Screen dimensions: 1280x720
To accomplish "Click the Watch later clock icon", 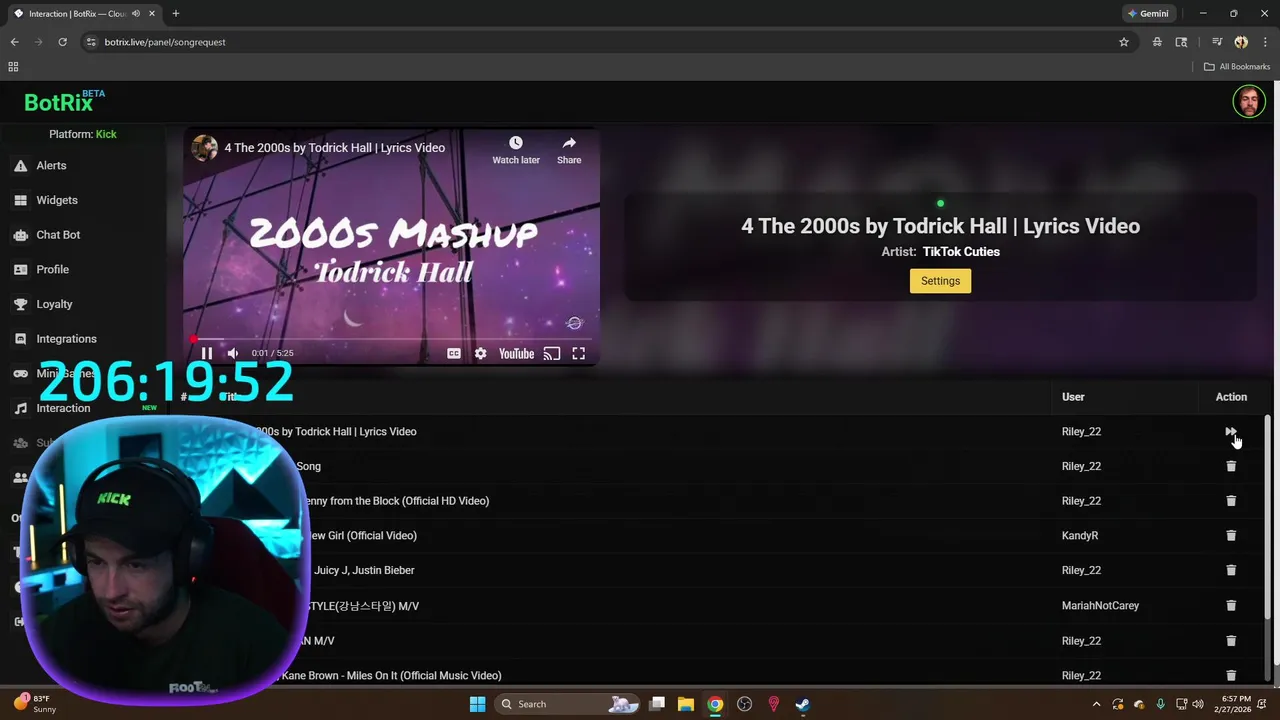I will coord(516,143).
